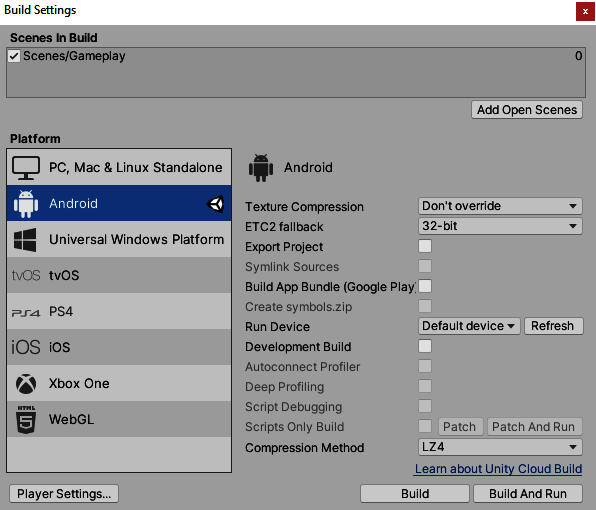596x510 pixels.
Task: Click the Build button
Action: [415, 494]
